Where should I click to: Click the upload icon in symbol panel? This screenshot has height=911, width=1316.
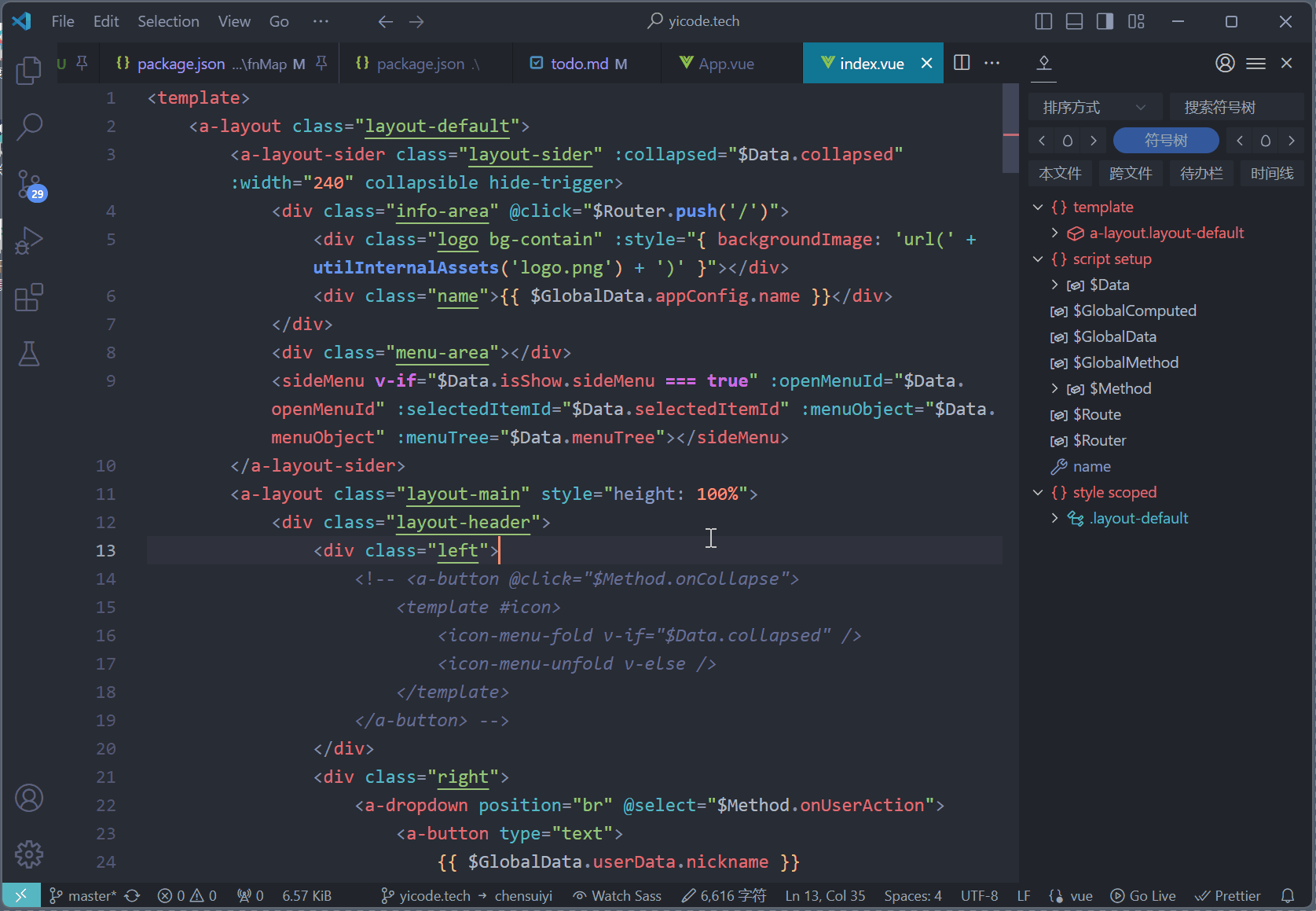(x=1044, y=63)
